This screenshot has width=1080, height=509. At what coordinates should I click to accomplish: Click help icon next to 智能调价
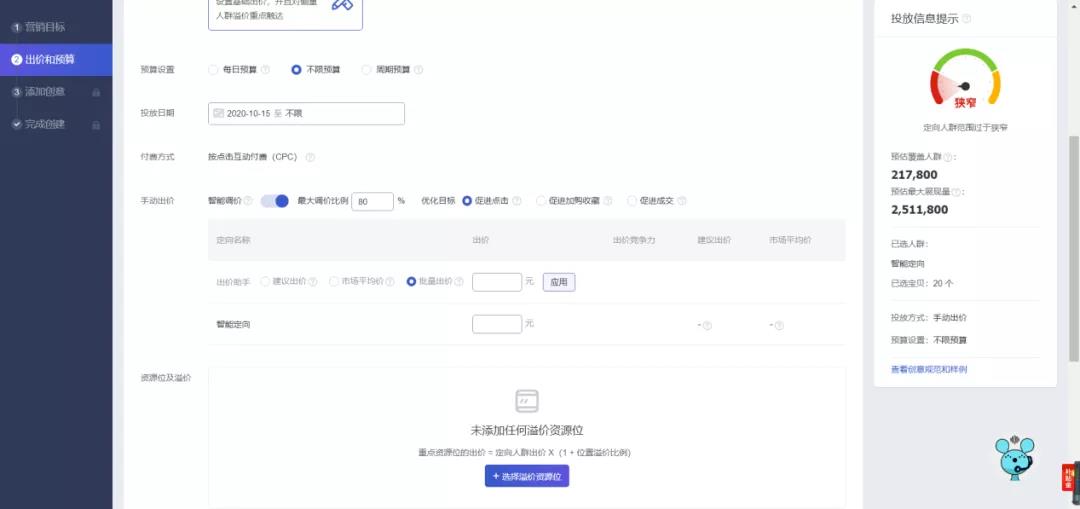point(248,201)
